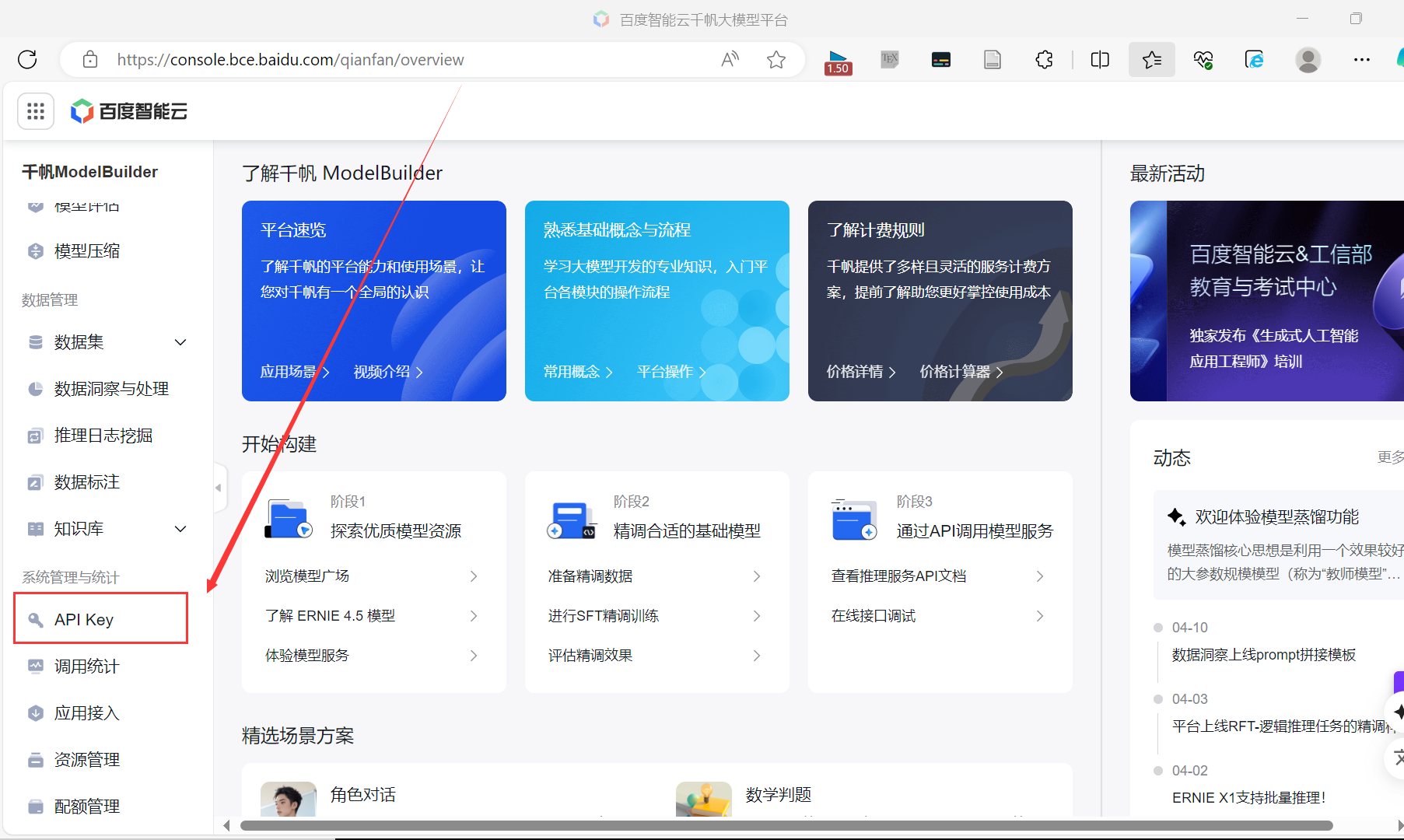The height and width of the screenshot is (840, 1404).
Task: Open the read aloud icon in address bar
Action: 730,59
